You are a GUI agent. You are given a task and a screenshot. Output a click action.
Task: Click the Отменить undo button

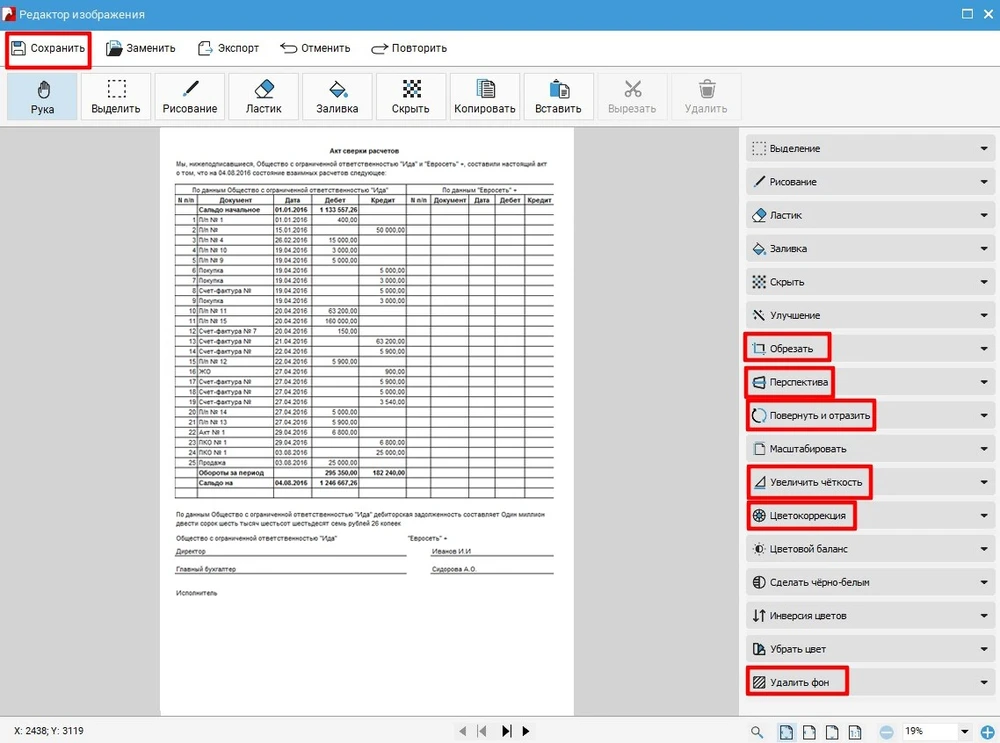coord(316,48)
